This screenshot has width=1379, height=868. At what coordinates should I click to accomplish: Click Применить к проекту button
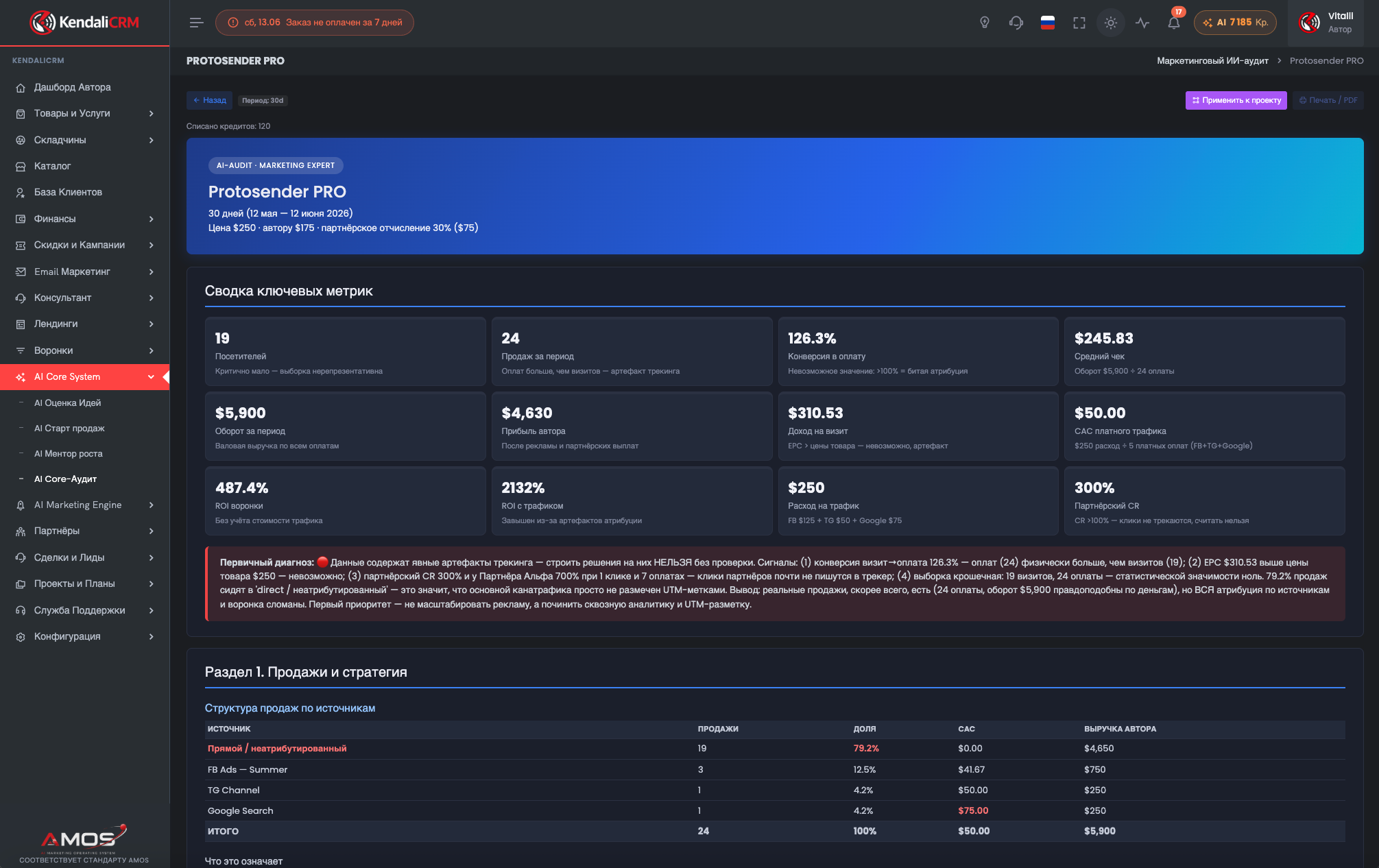1236,100
